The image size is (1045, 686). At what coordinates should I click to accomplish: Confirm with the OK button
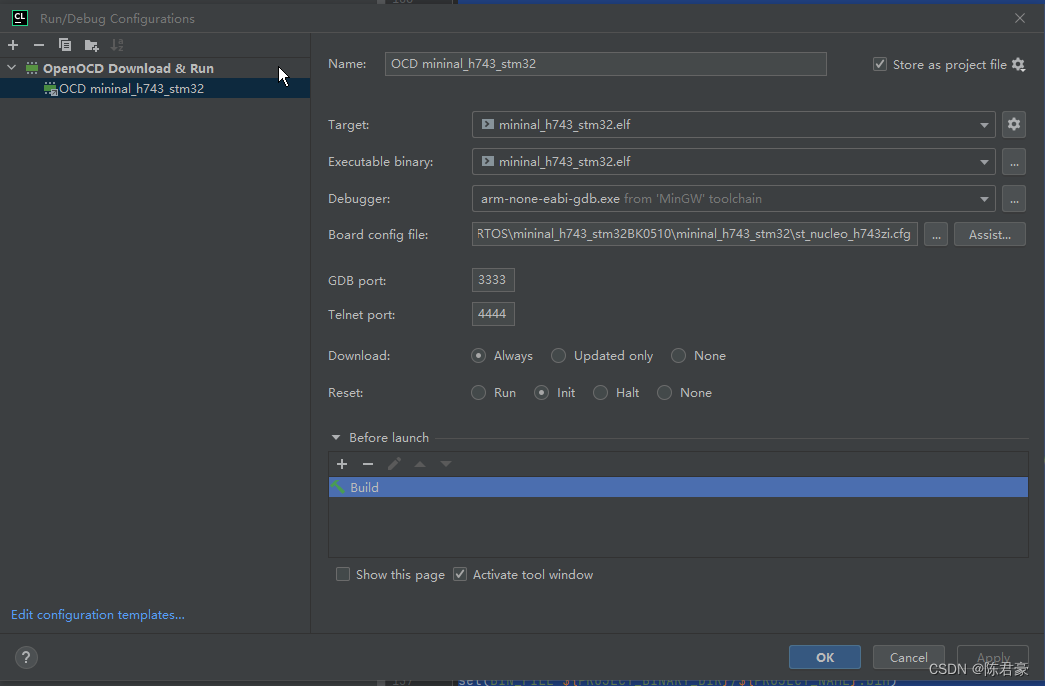pos(824,657)
